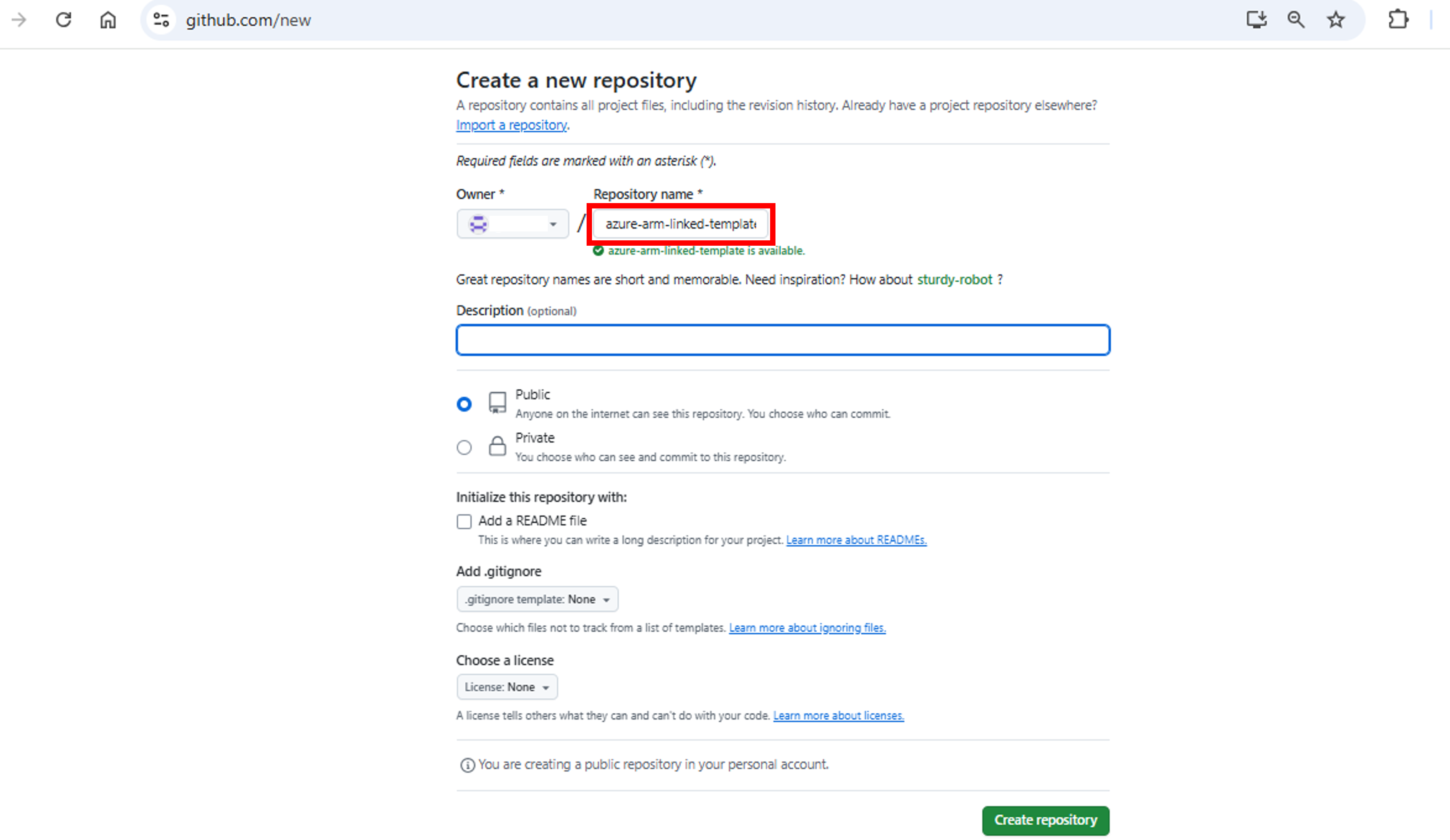Open Learn more about licenses link

pos(838,715)
